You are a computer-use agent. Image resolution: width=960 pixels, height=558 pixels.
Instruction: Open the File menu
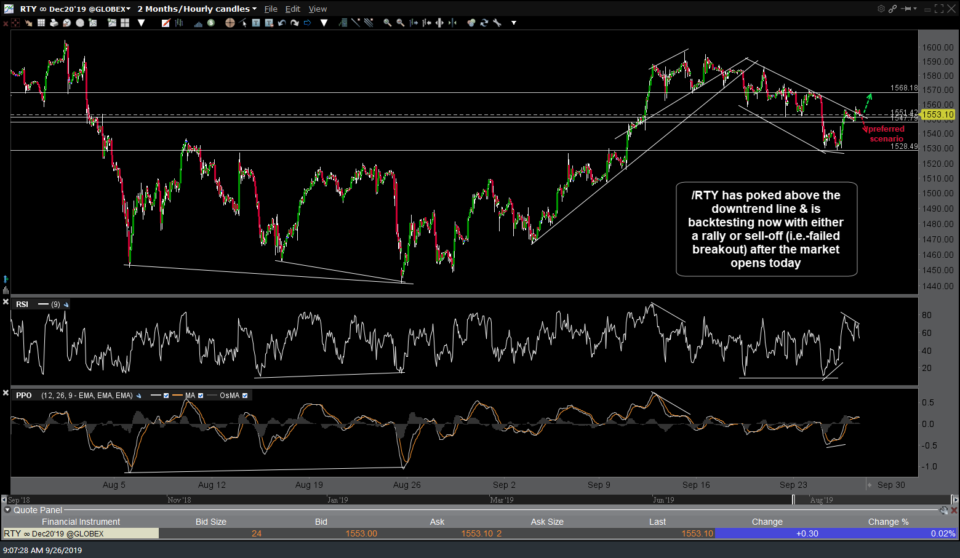click(270, 9)
